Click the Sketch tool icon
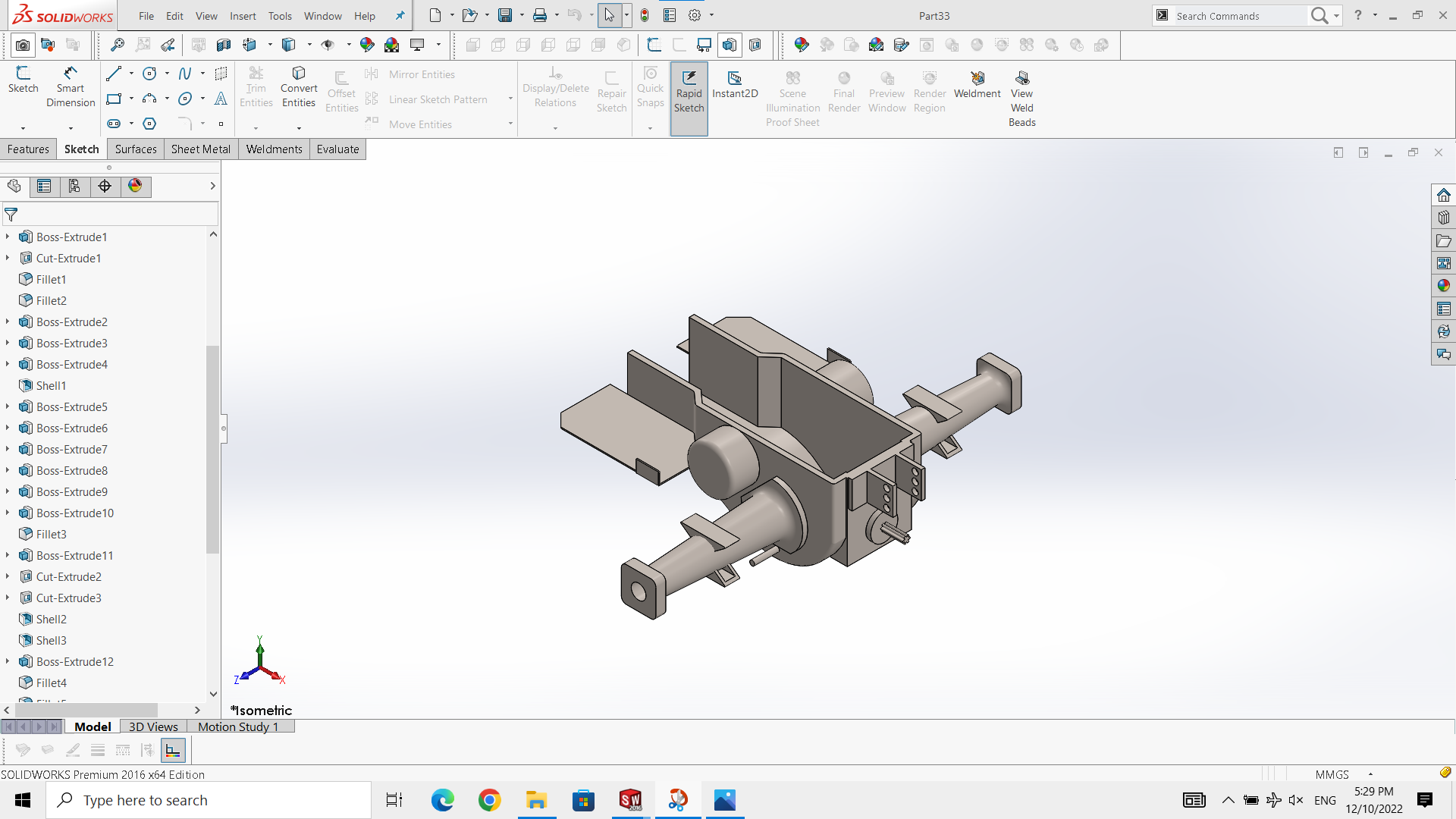This screenshot has height=819, width=1456. click(x=23, y=80)
